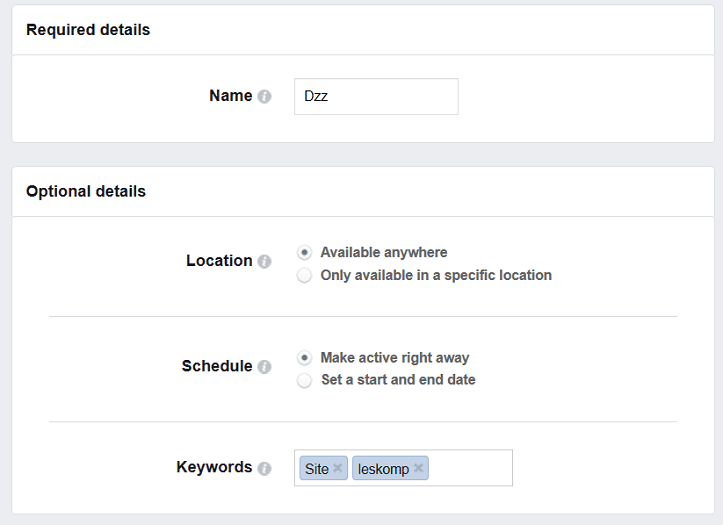The height and width of the screenshot is (525, 723).
Task: Click the Optional details heading
Action: click(x=86, y=191)
